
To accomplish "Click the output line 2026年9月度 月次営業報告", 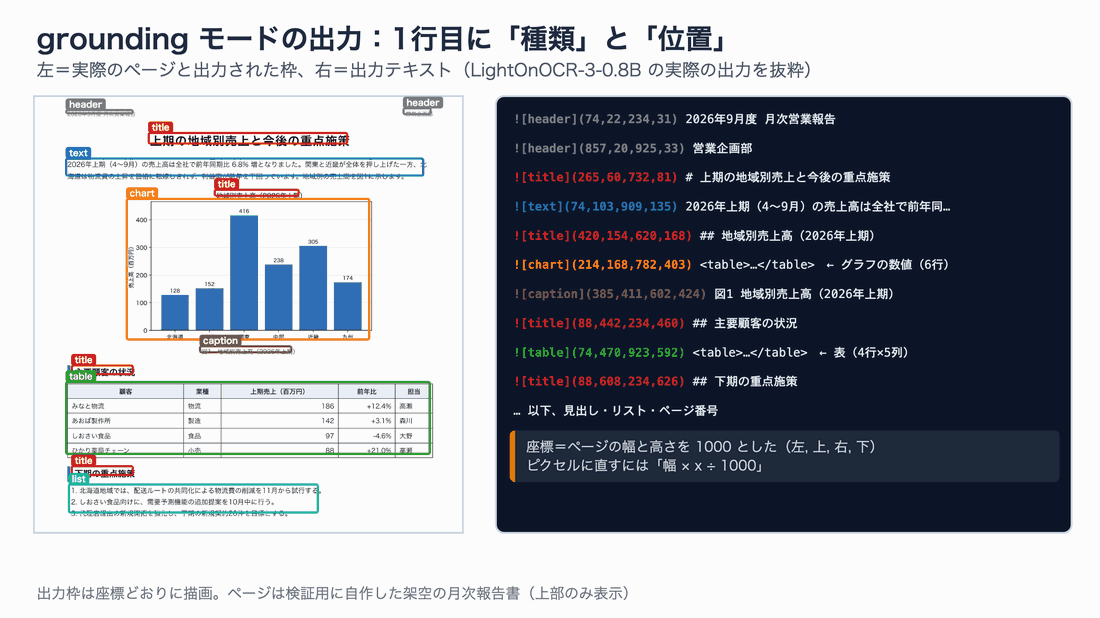I will [674, 119].
